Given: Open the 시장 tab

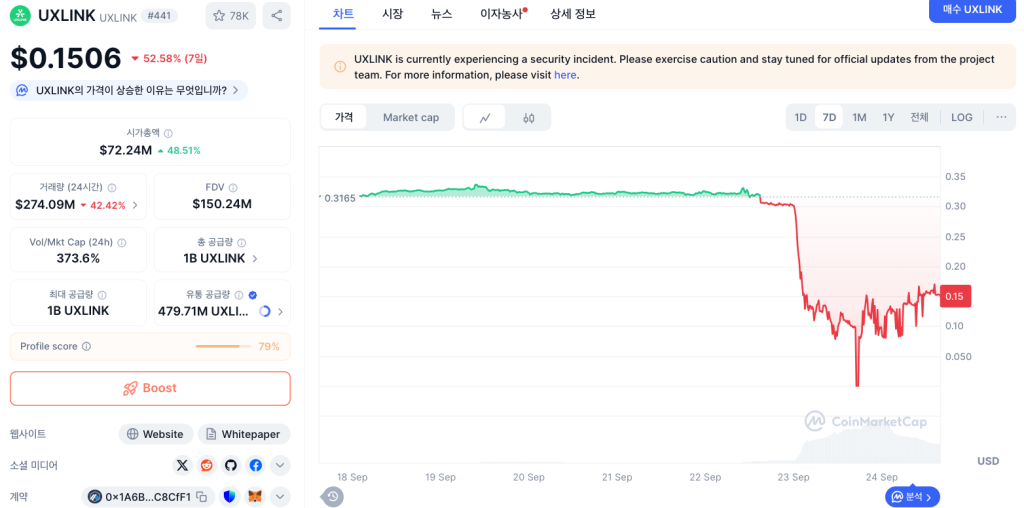Looking at the screenshot, I should [x=392, y=13].
